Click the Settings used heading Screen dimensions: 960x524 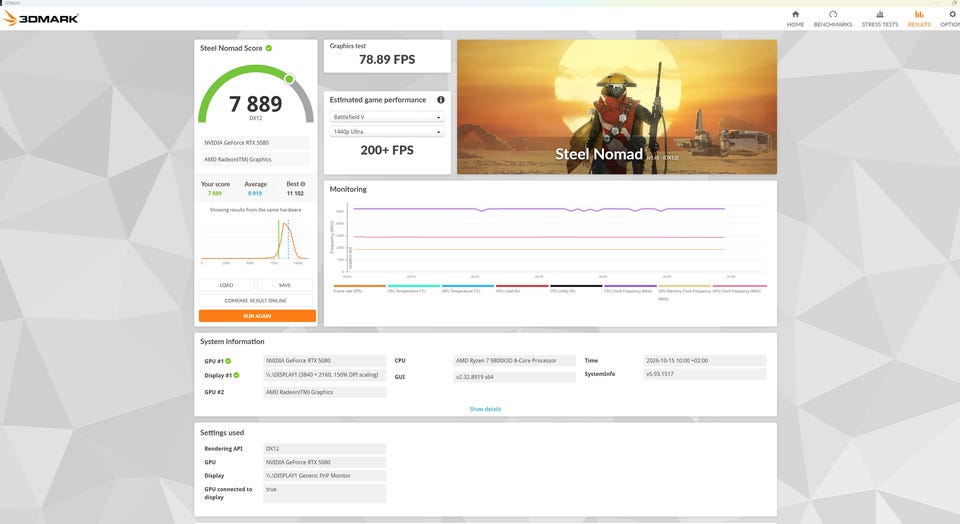222,433
